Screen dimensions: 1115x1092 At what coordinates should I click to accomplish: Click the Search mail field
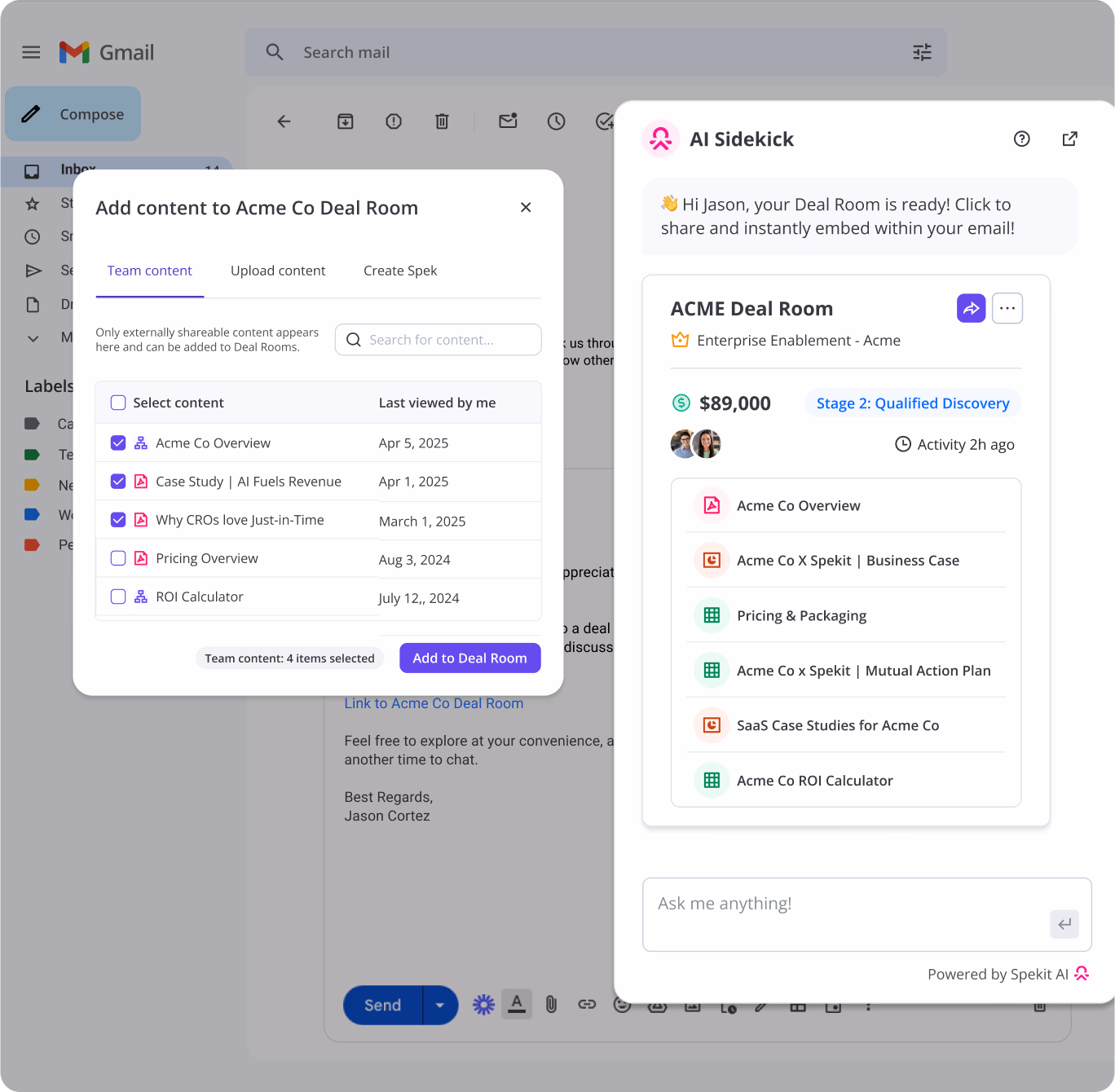(596, 53)
